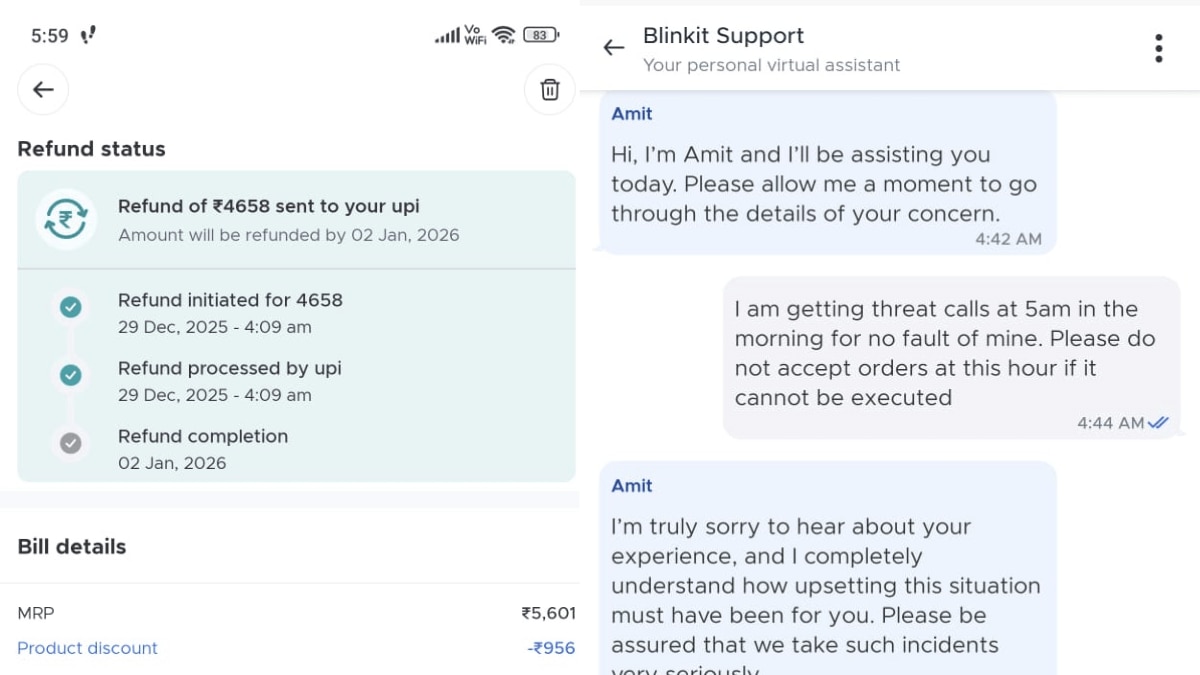Image resolution: width=1200 pixels, height=675 pixels.
Task: Tap the back arrow on refund page
Action: coord(43,90)
